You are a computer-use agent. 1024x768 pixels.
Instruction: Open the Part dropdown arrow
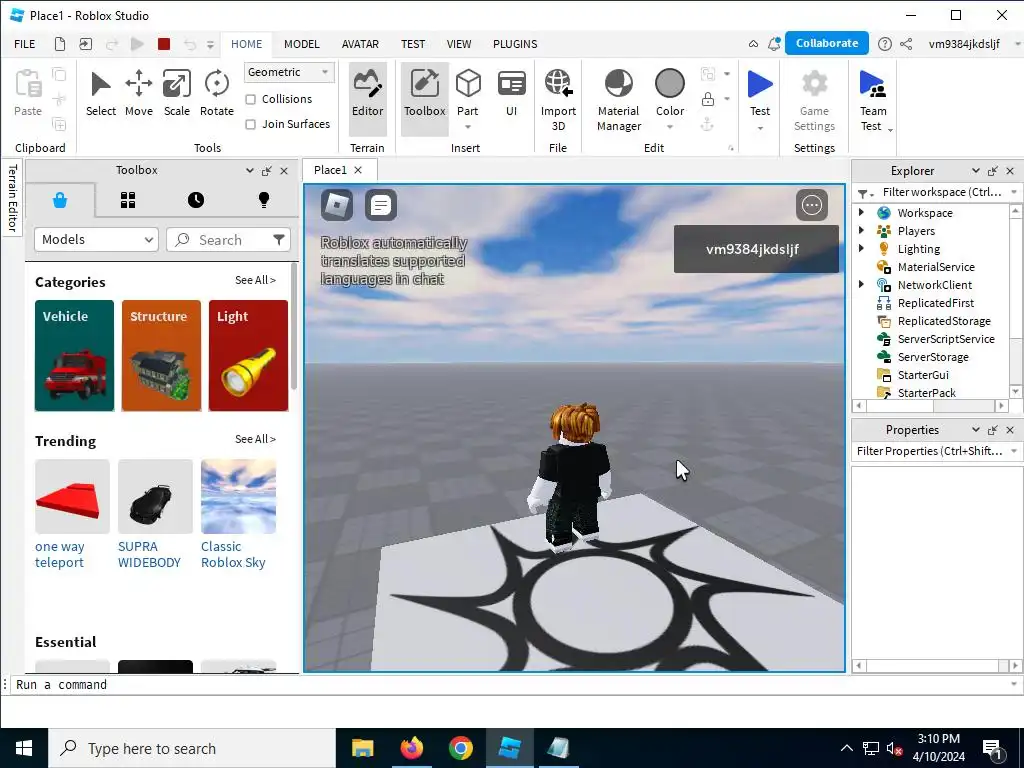(x=468, y=127)
